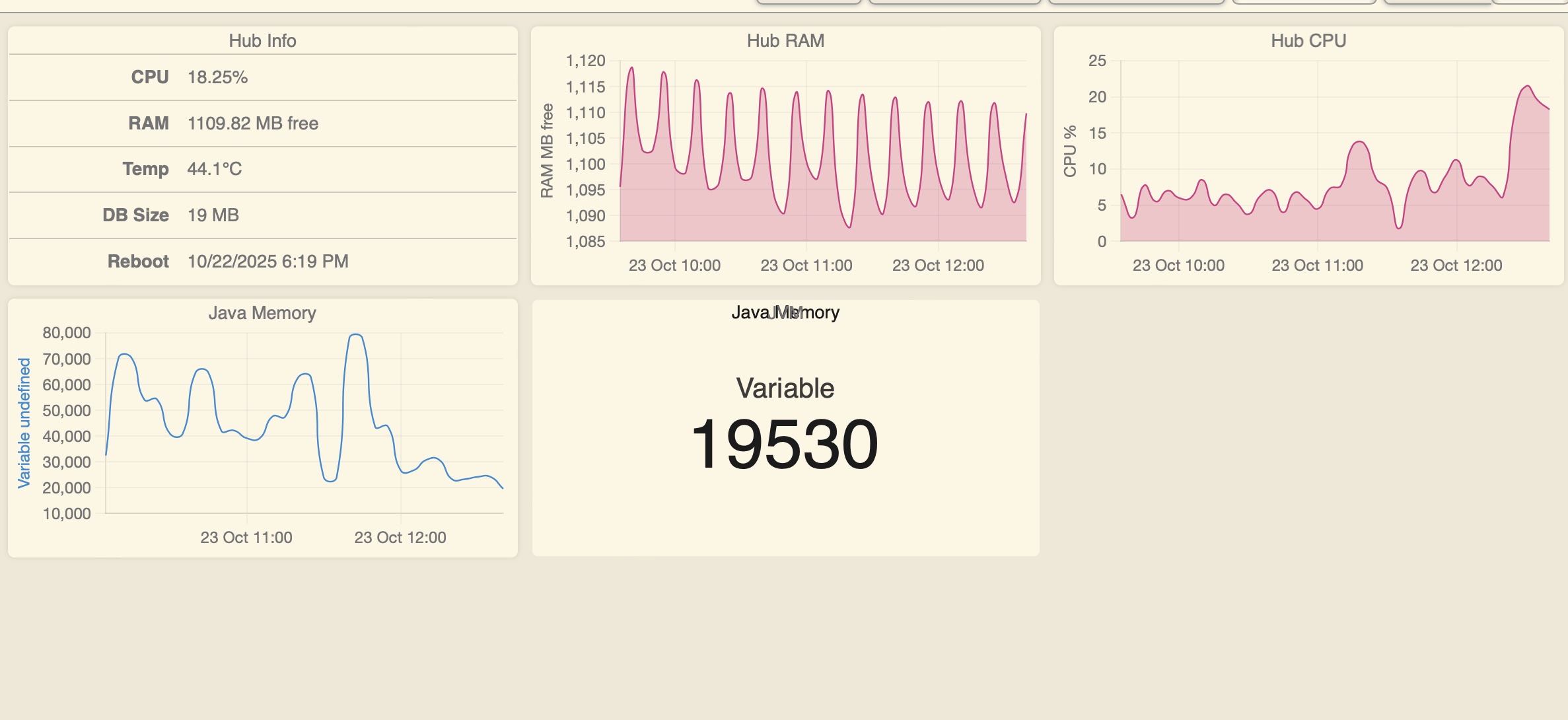Click the 80,000 tick on Java Memory axis
The image size is (1568, 720).
point(67,333)
